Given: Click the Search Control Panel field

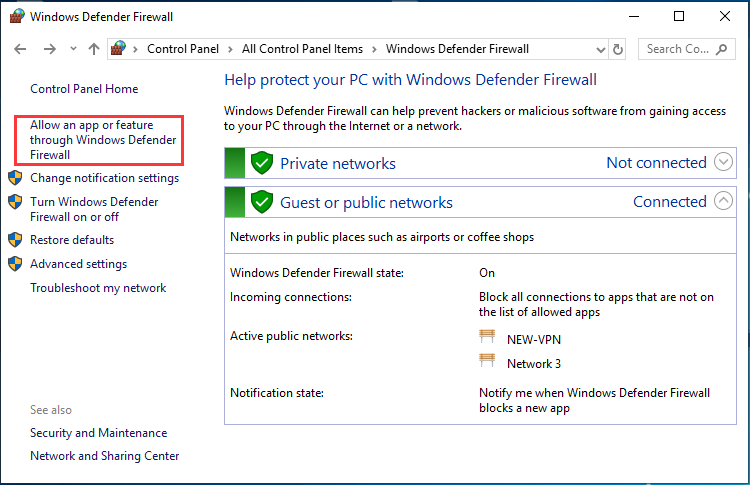Looking at the screenshot, I should pos(686,49).
